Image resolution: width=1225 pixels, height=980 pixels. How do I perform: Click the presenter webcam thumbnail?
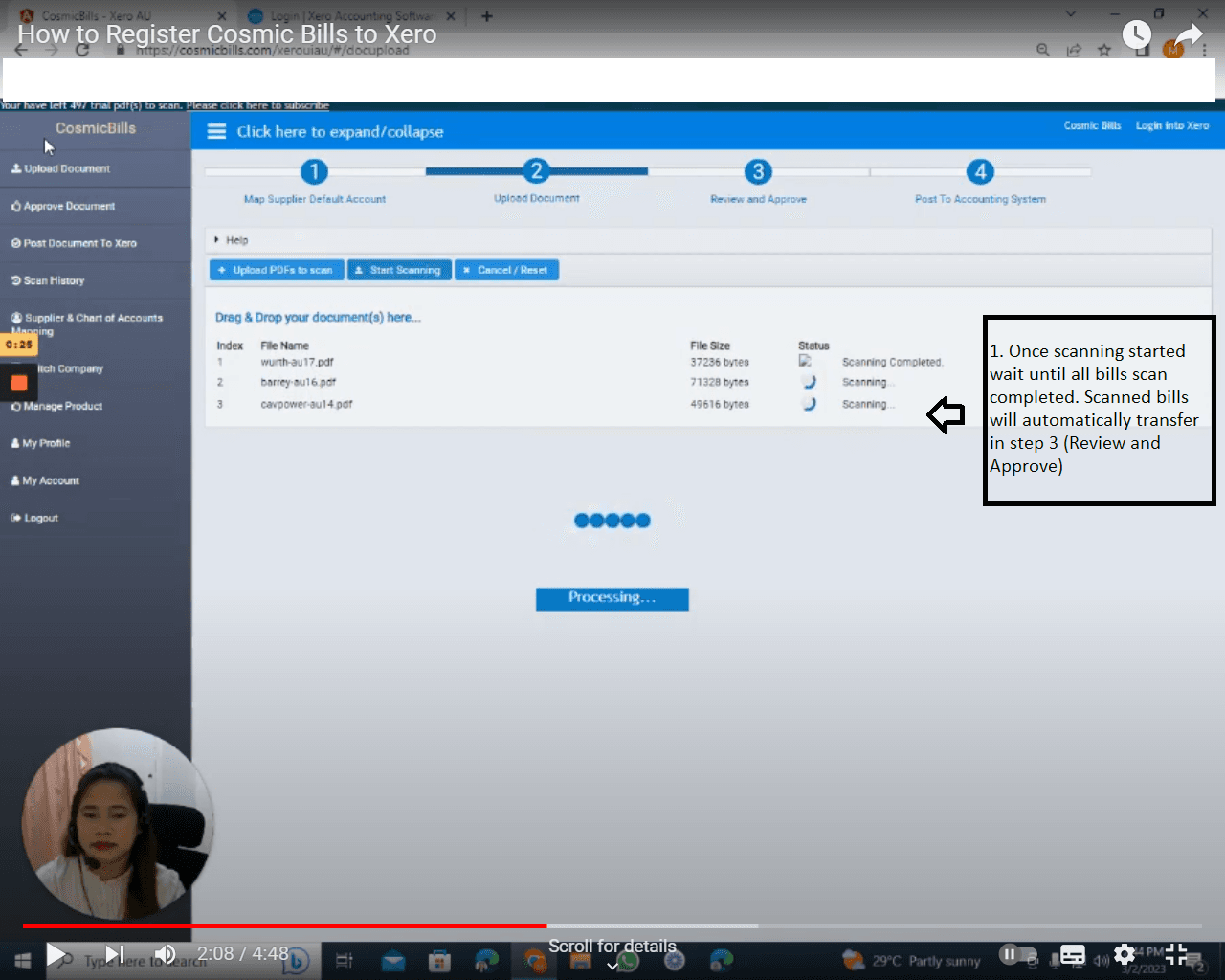pos(118,824)
